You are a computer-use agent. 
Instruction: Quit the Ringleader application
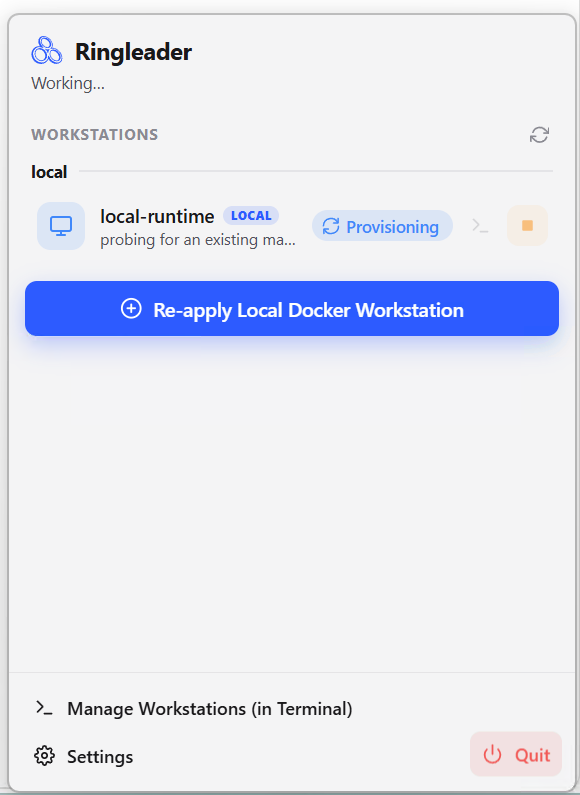516,754
